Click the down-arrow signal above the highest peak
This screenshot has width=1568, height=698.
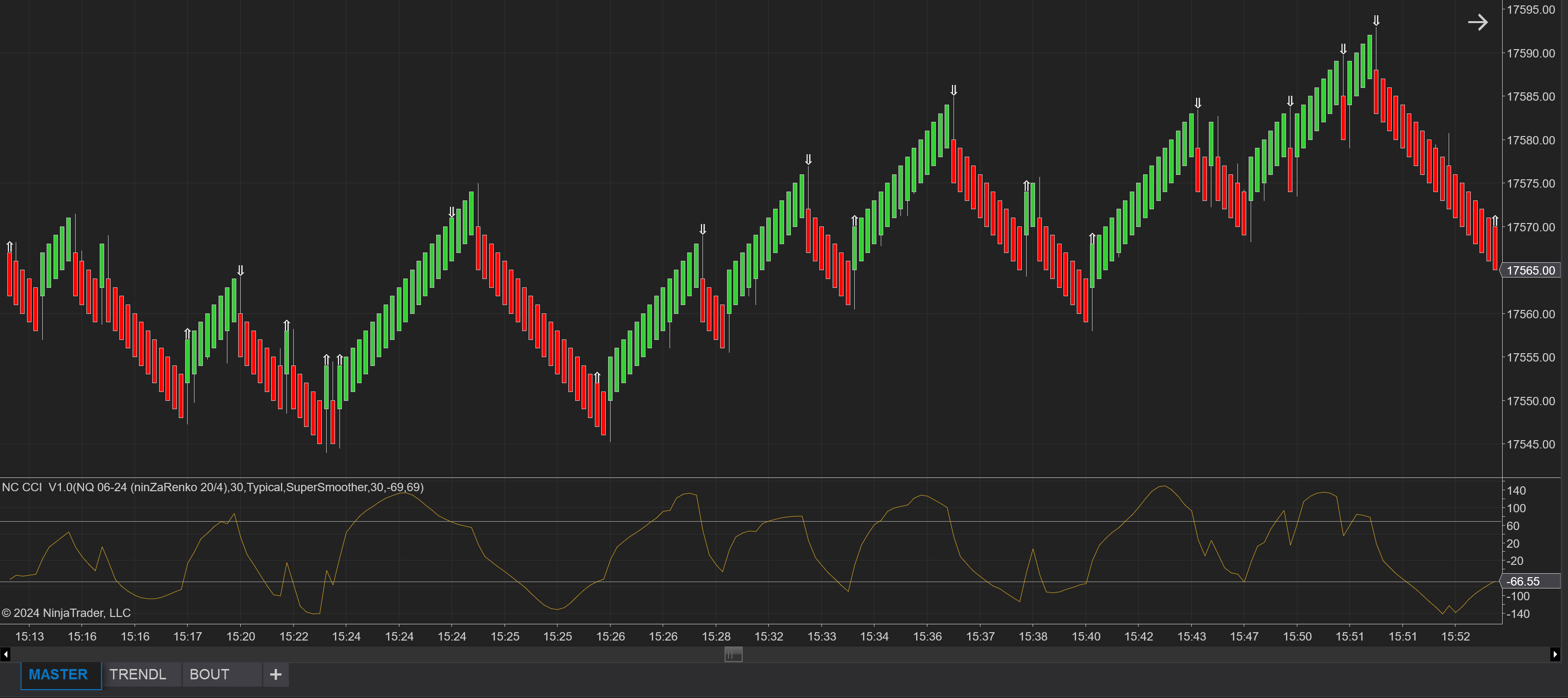[x=1376, y=21]
